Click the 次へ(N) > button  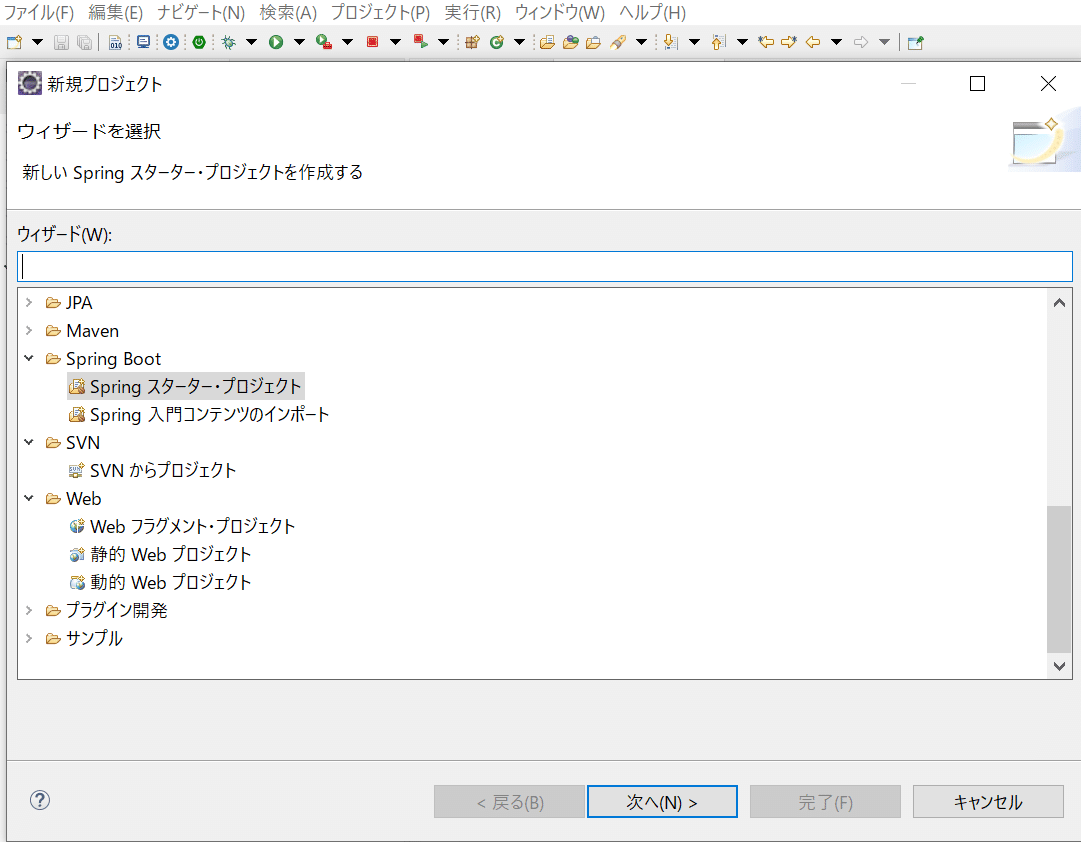tap(662, 801)
